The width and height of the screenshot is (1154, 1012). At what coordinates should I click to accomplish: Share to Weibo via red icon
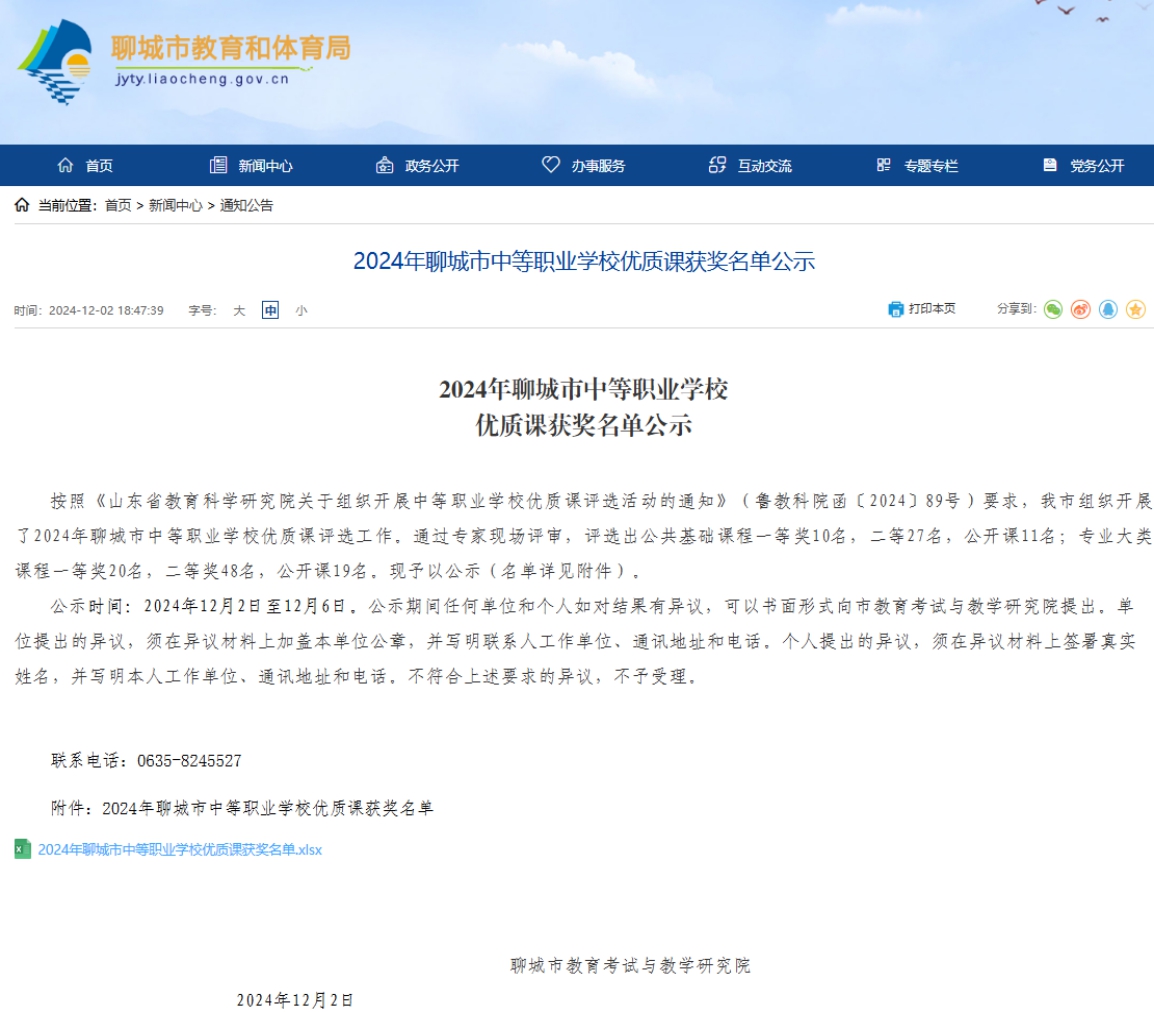(x=1080, y=309)
